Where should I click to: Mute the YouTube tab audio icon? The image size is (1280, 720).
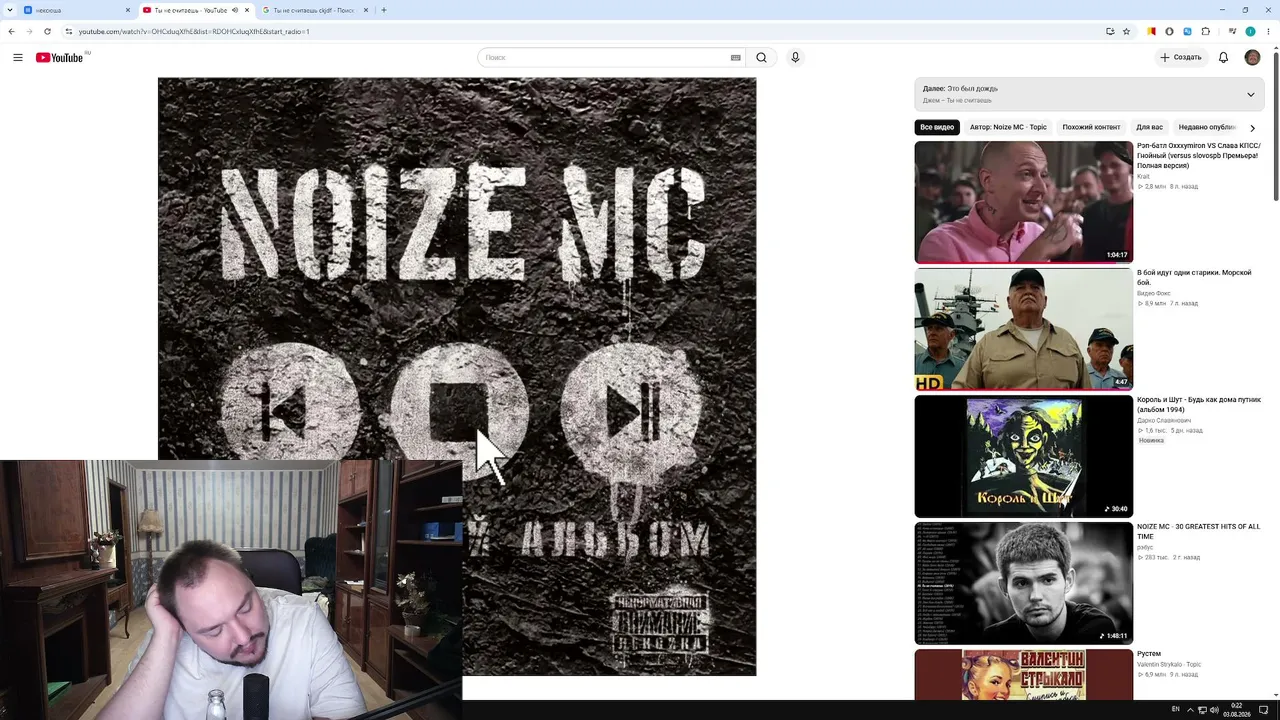[x=235, y=10]
